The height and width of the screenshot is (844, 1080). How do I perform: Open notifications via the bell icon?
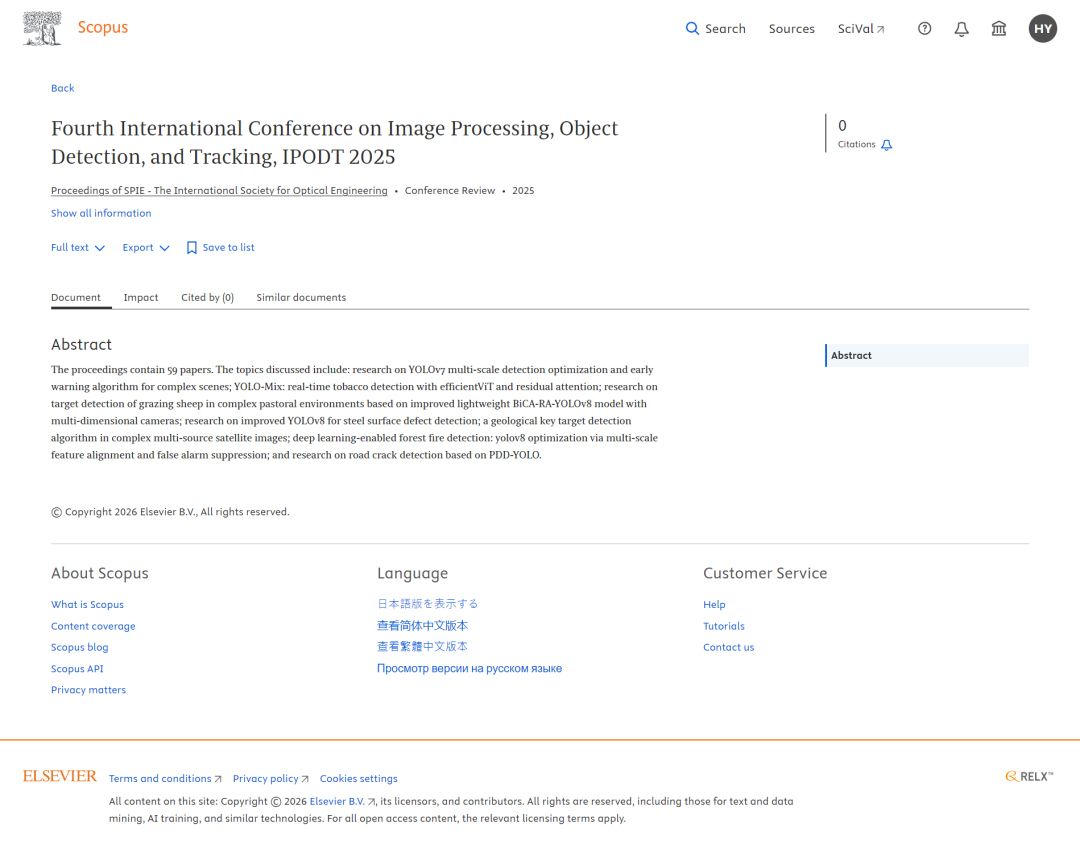(x=961, y=28)
